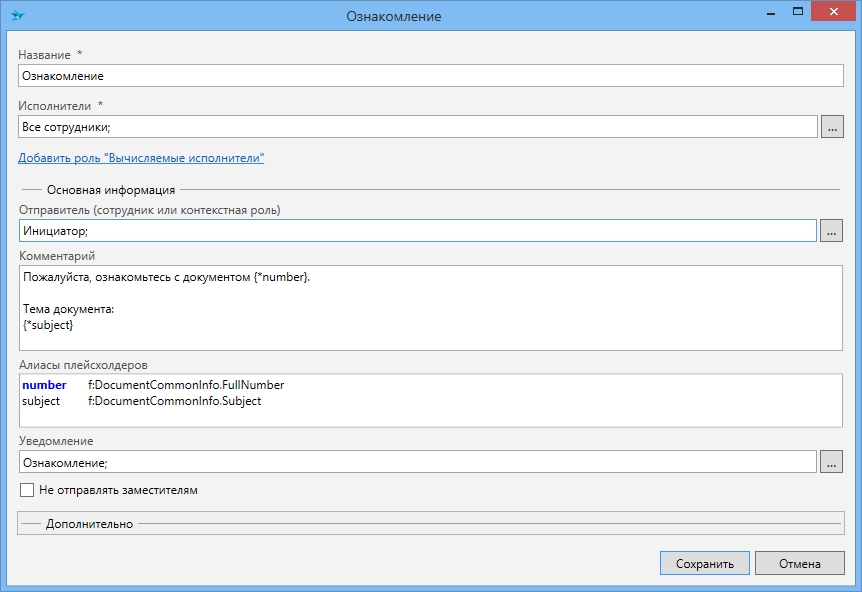Expand the Дополнительно section
The height and width of the screenshot is (592, 862).
tap(89, 524)
